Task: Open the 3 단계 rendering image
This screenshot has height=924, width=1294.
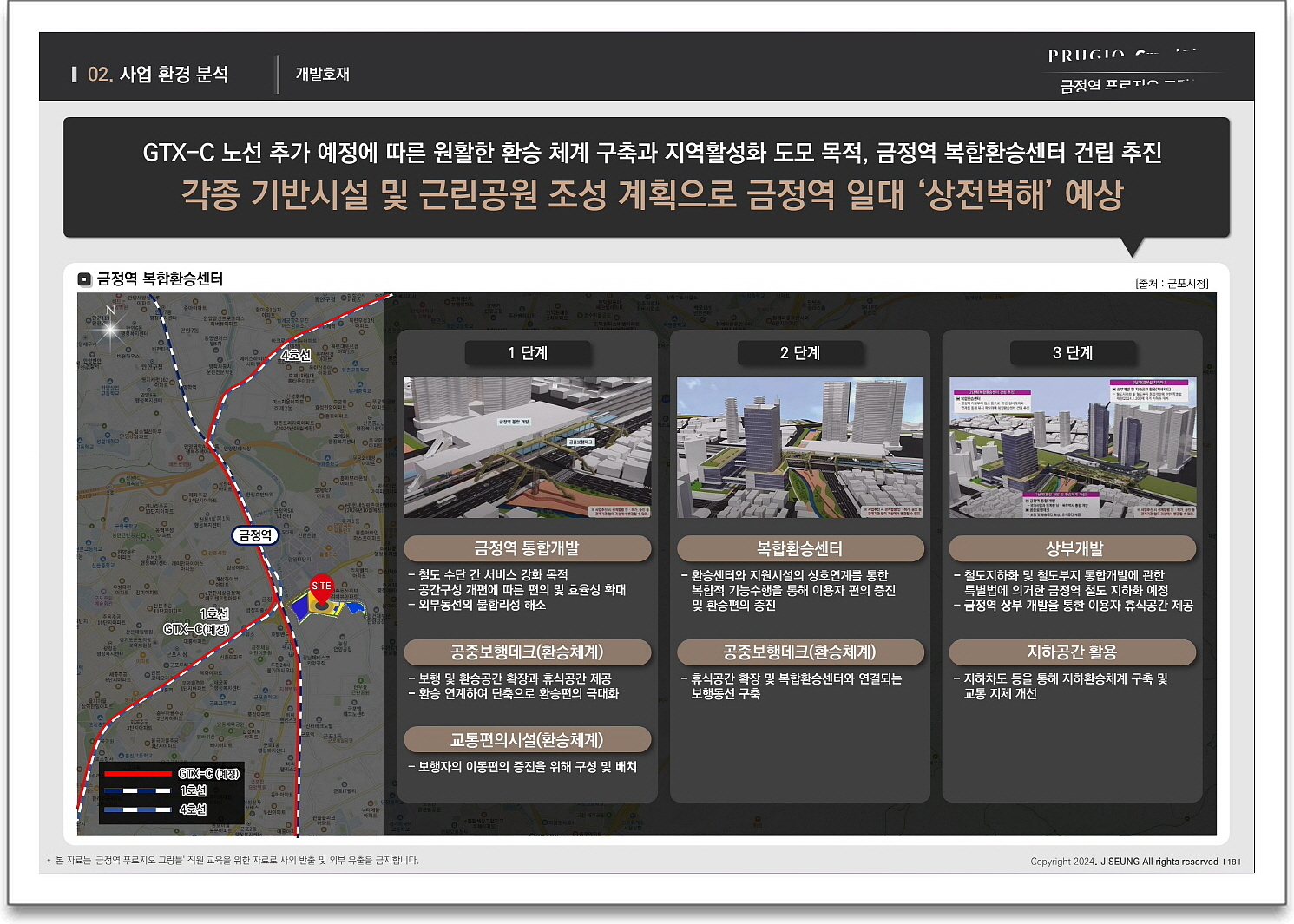Action: pos(1073,447)
